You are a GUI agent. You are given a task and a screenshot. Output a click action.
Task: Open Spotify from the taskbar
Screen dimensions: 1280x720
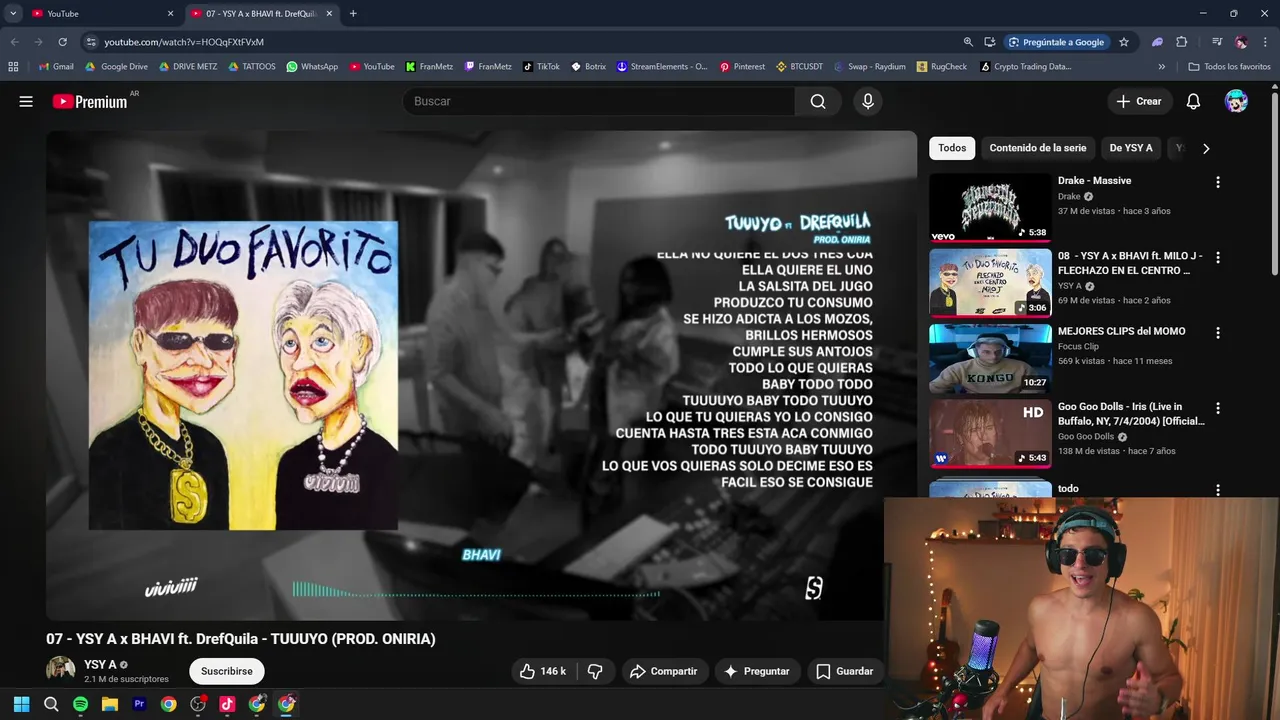(81, 704)
